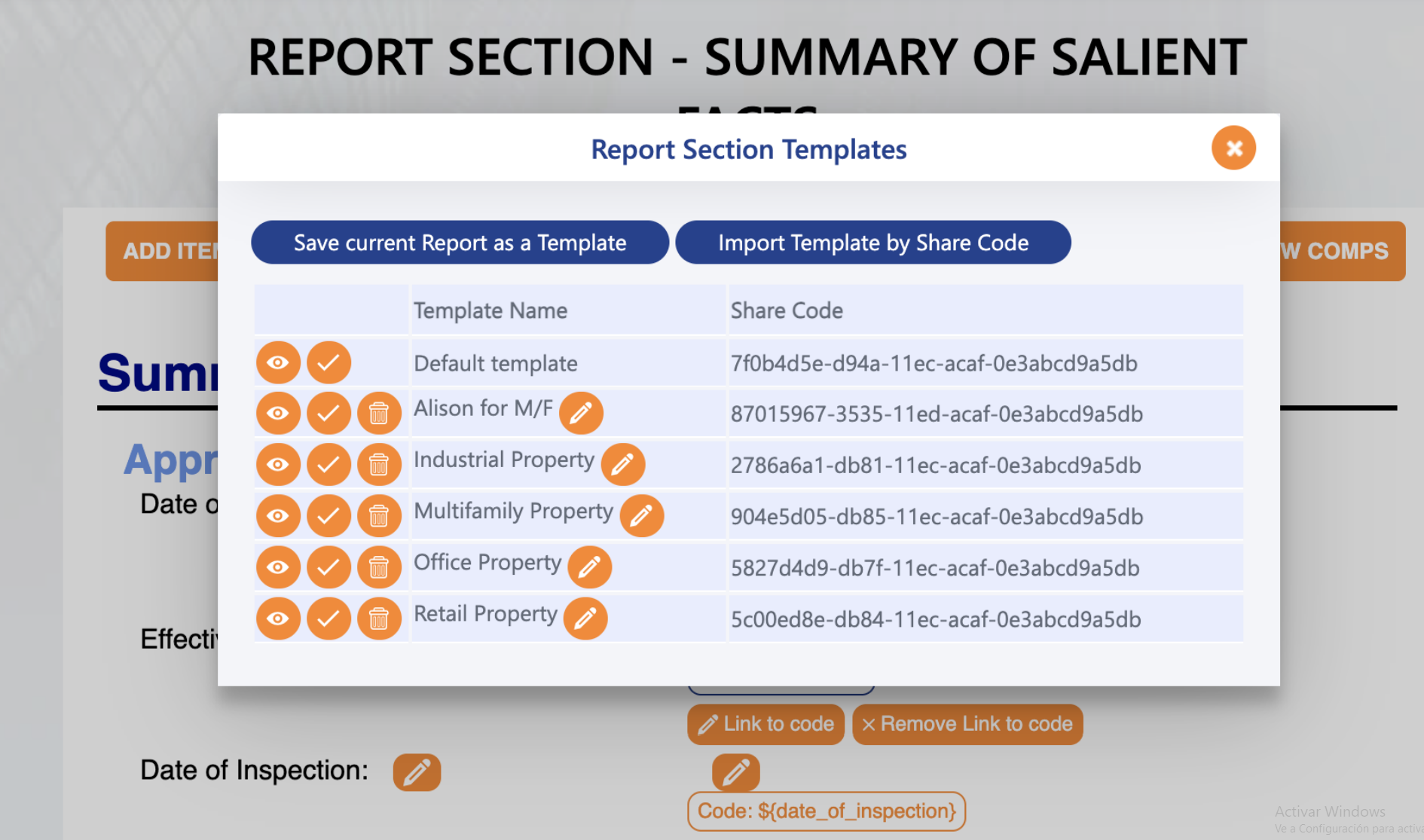Select the Default template share code text
This screenshot has height=840, width=1424.
934,364
